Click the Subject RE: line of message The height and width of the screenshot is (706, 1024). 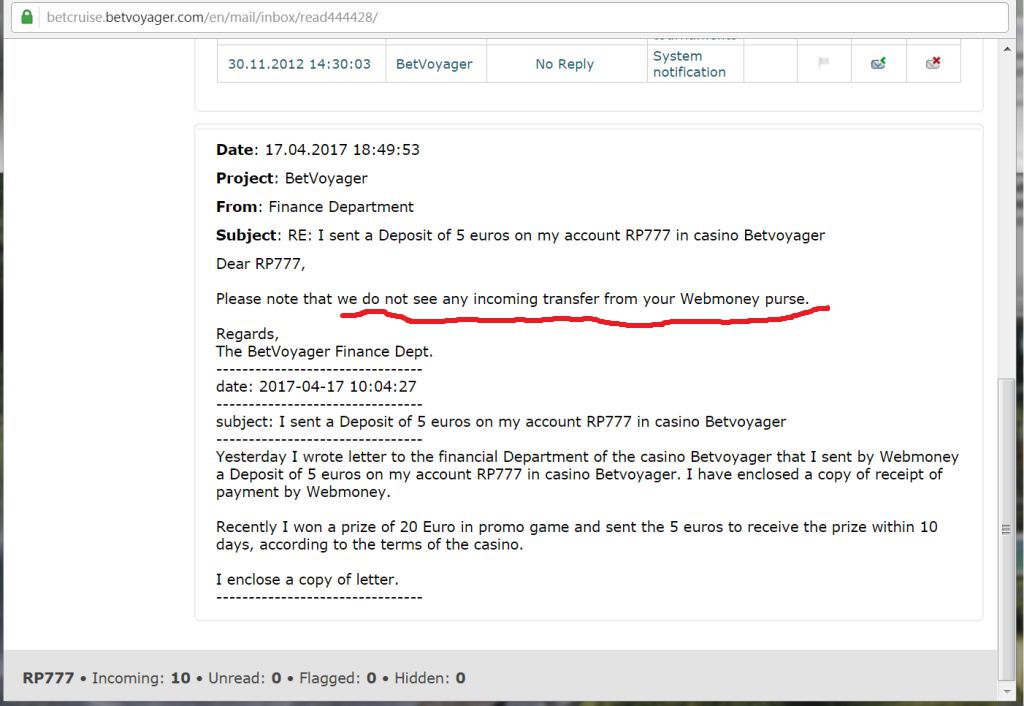(x=520, y=235)
